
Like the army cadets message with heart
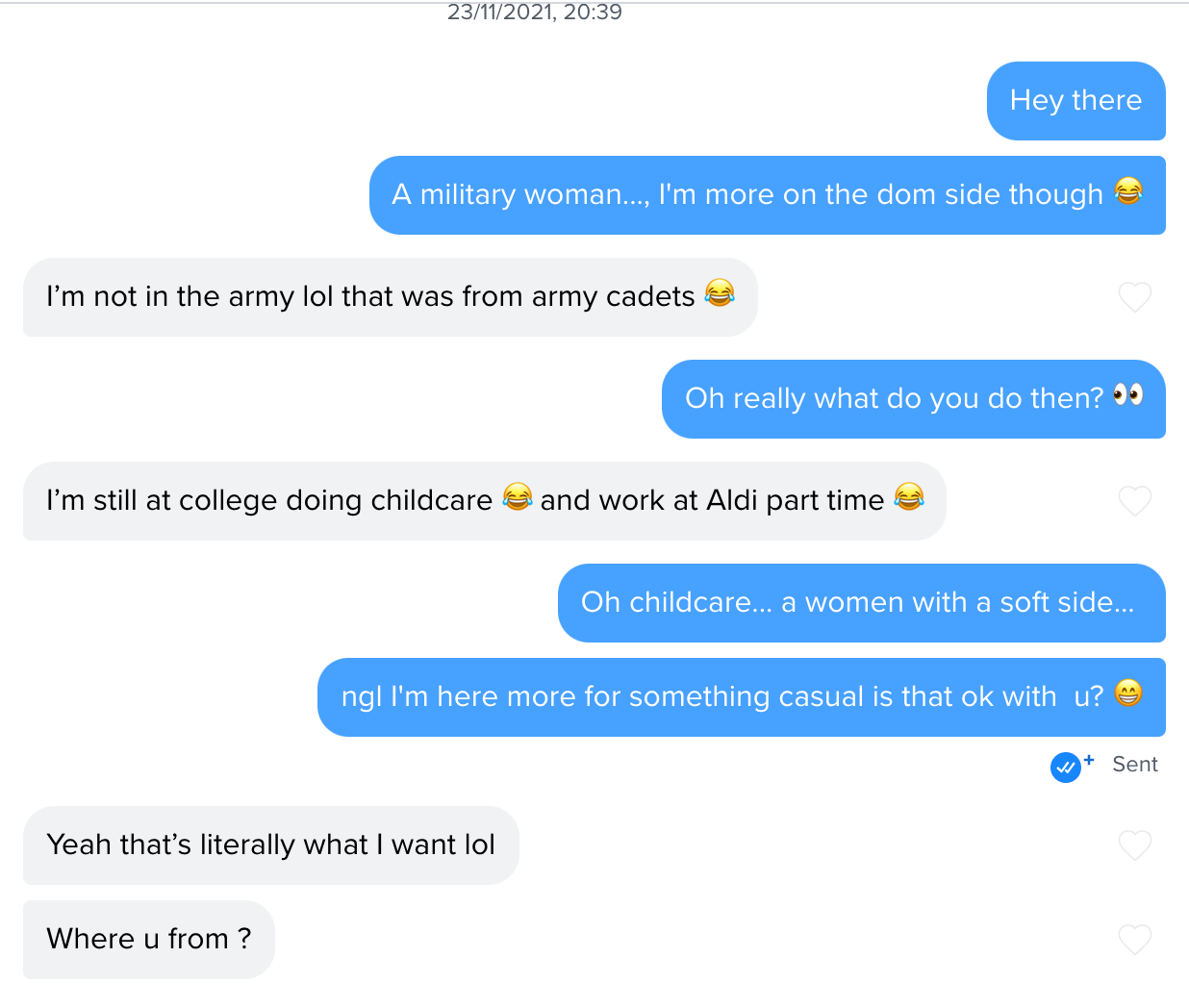point(1135,297)
